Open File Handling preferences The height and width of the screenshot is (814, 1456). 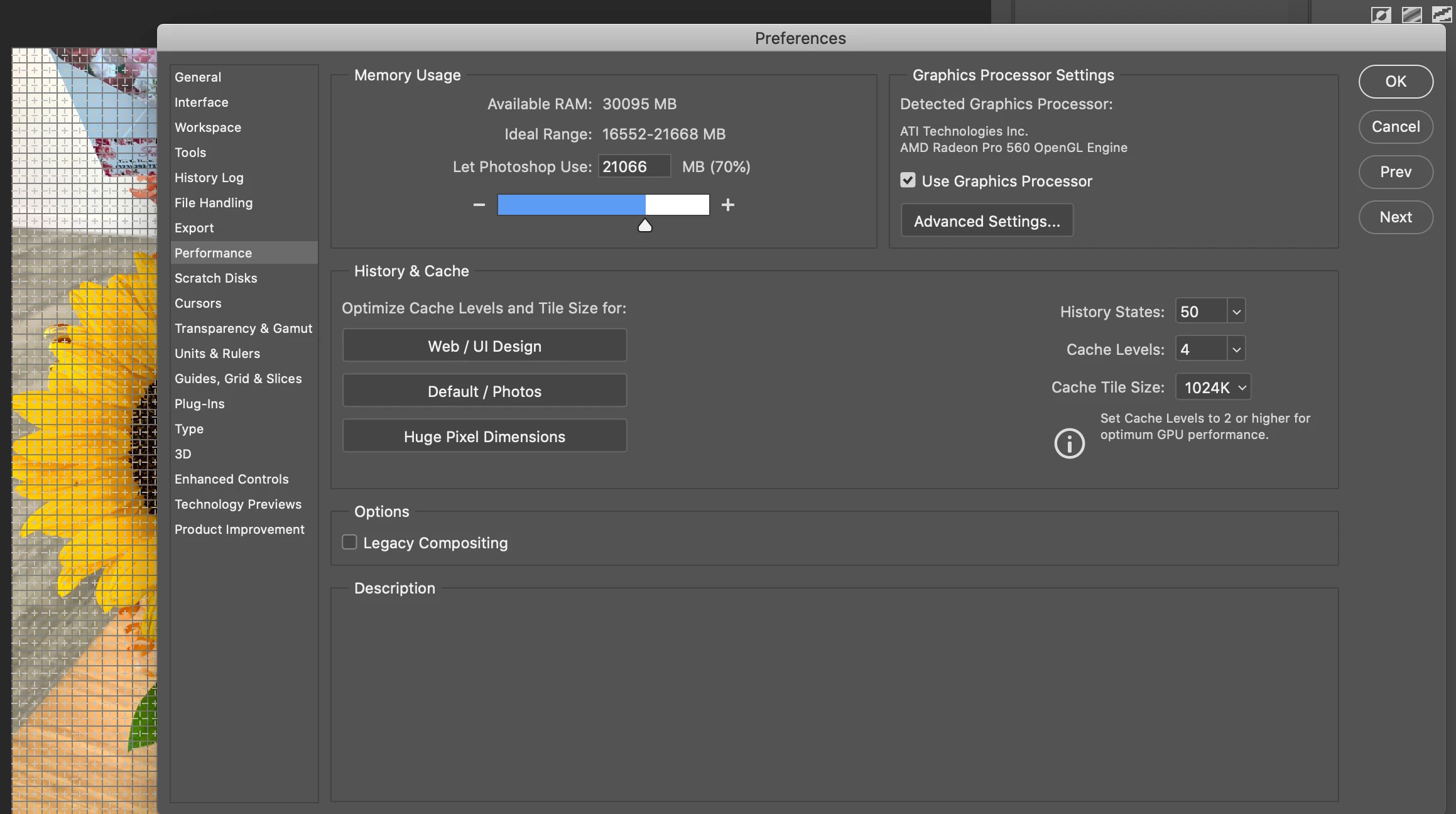[244, 203]
